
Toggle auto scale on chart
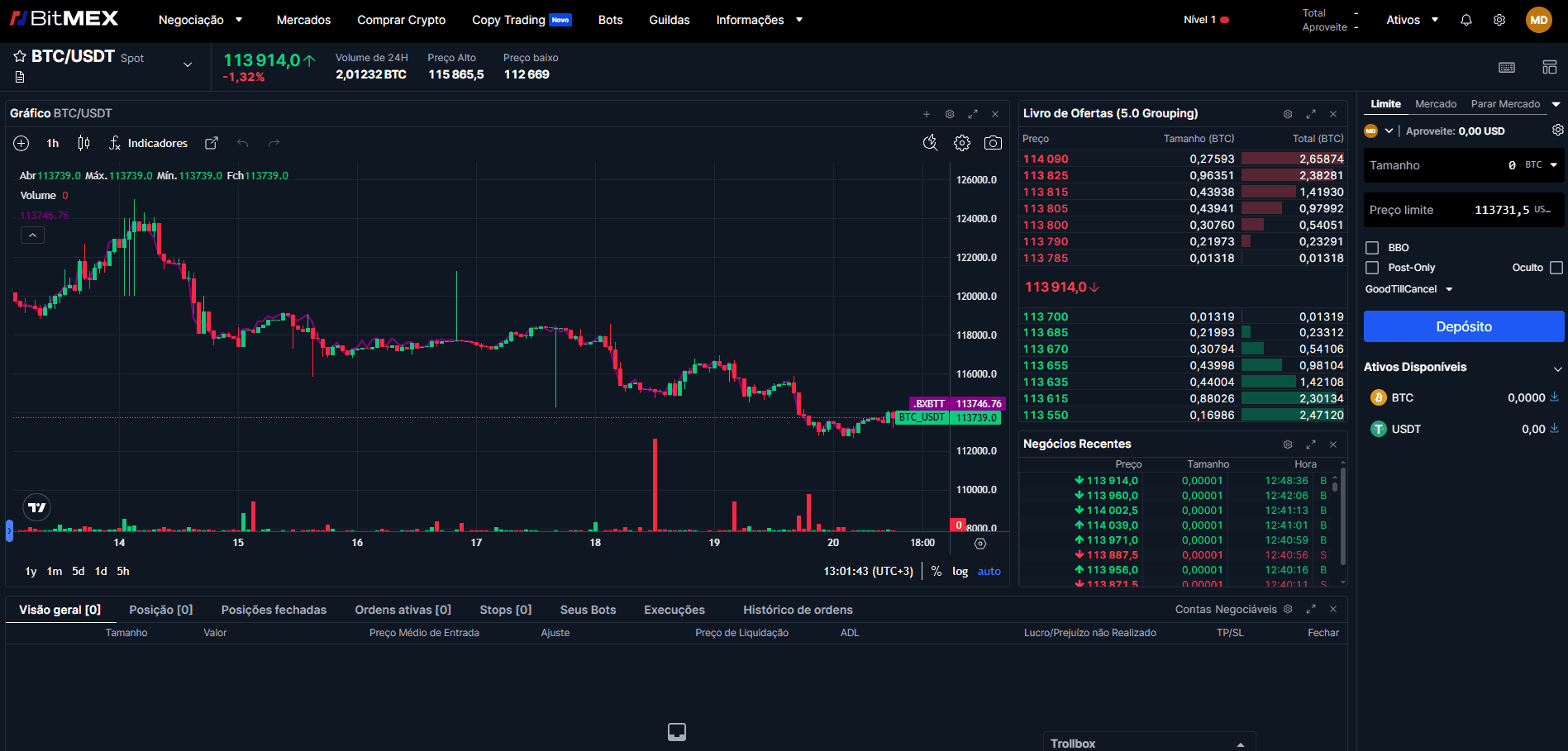989,571
